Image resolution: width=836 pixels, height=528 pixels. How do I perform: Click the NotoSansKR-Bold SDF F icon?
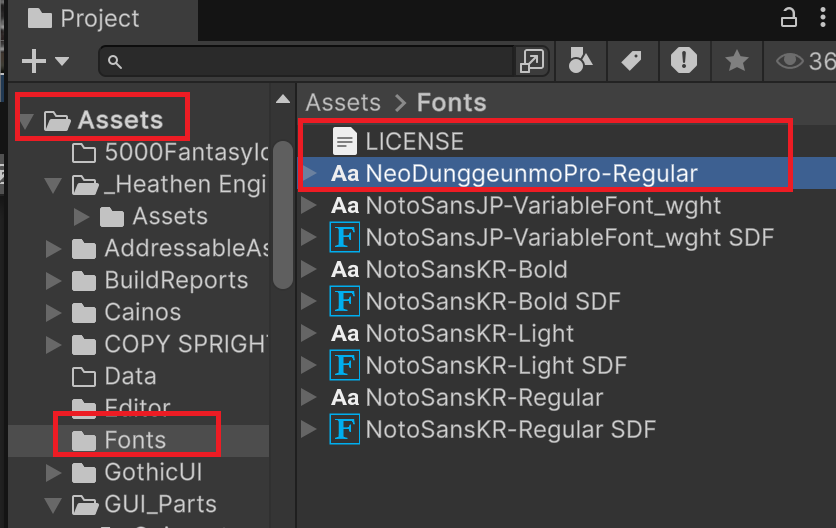point(344,301)
